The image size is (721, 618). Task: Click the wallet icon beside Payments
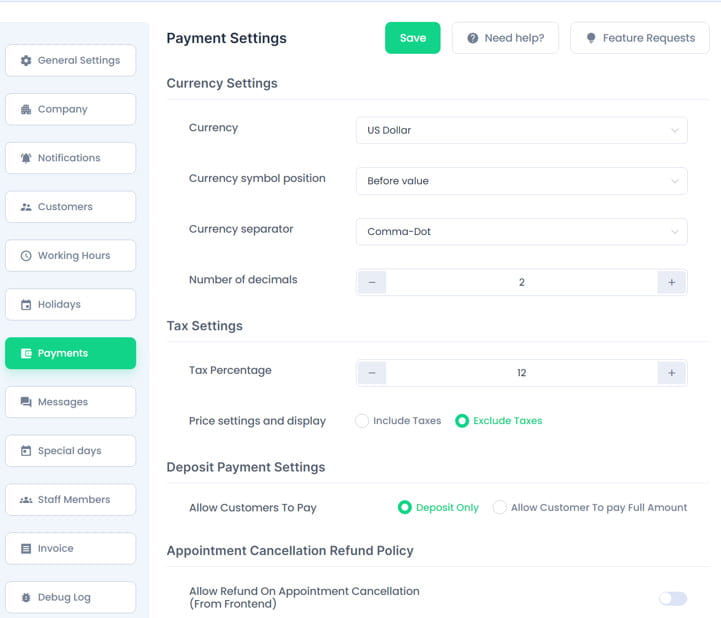[26, 353]
